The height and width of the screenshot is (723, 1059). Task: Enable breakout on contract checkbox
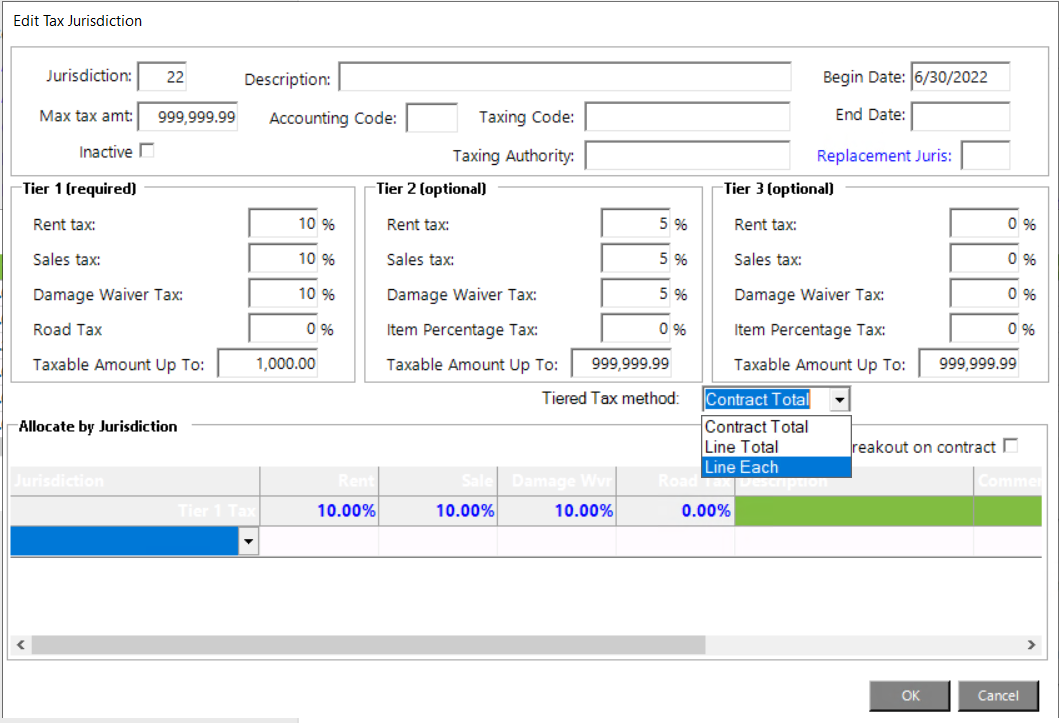(1010, 446)
